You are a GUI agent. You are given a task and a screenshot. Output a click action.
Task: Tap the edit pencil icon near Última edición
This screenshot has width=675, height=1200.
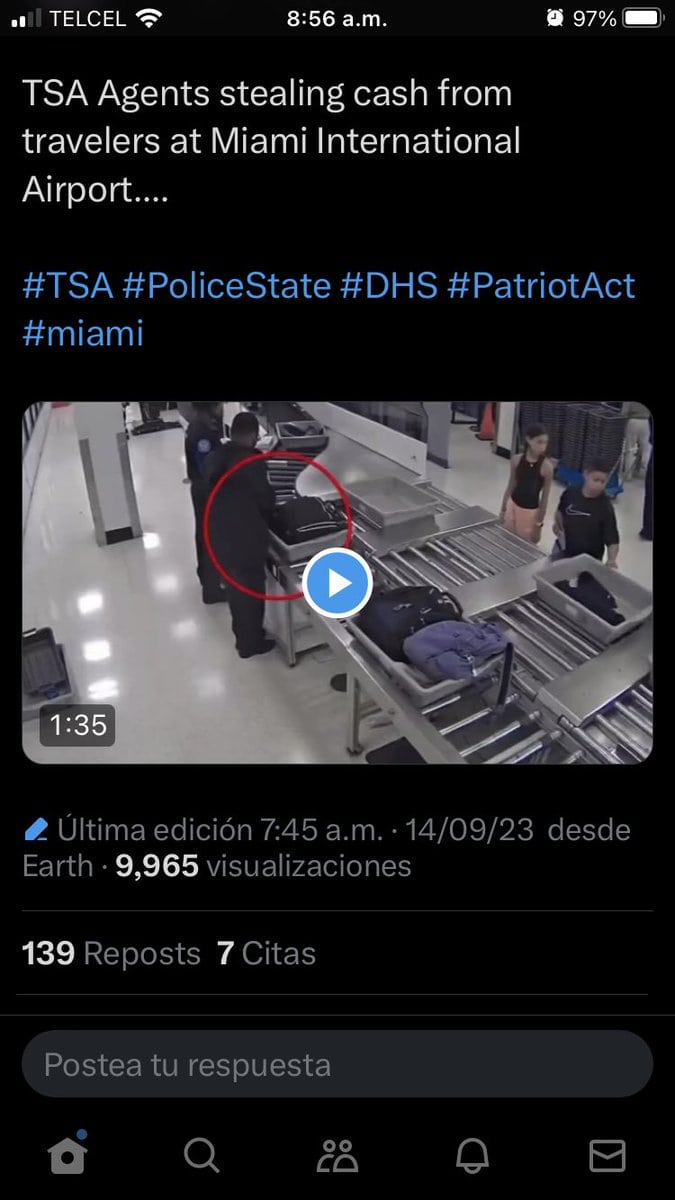pyautogui.click(x=35, y=829)
